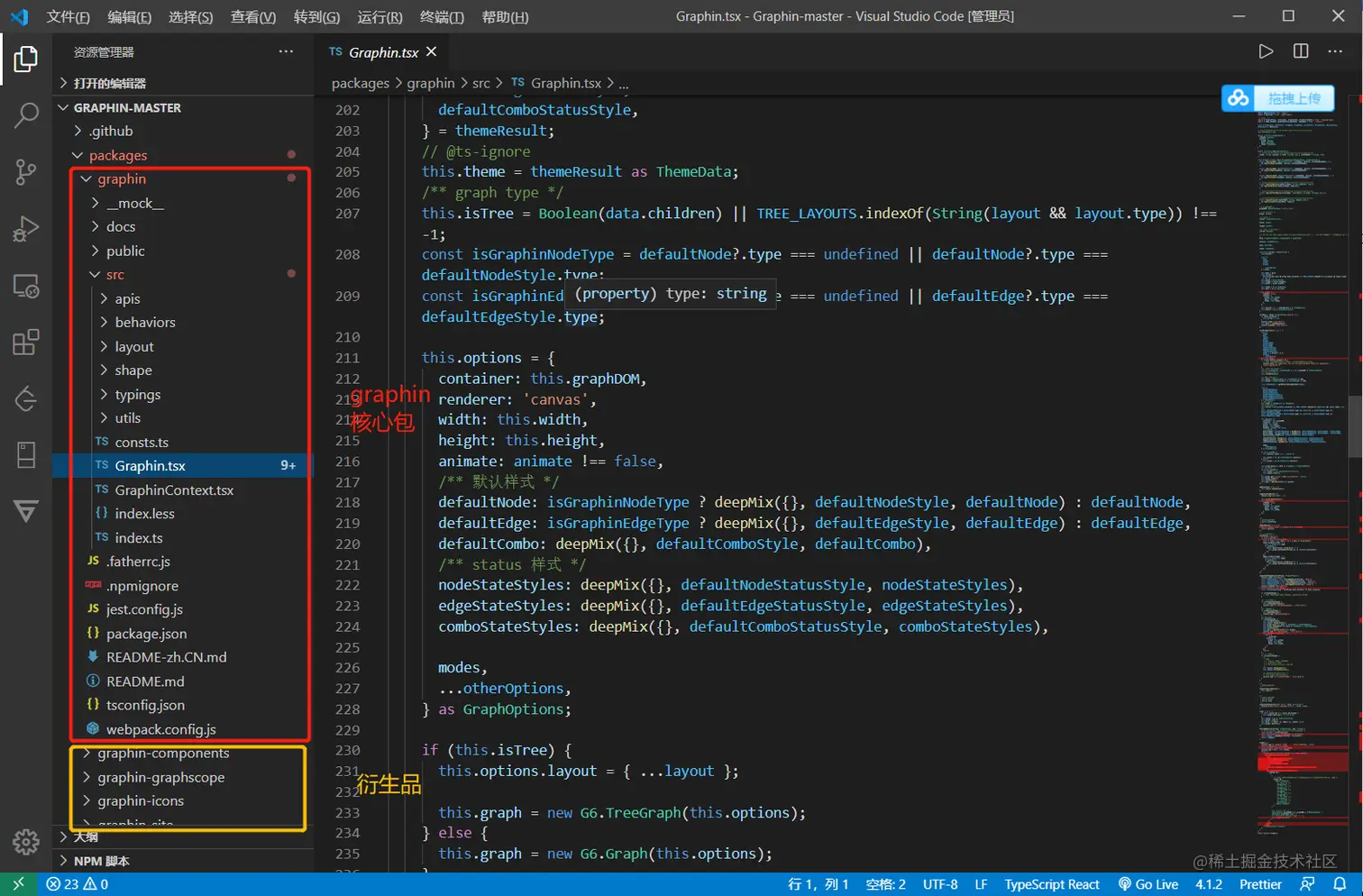This screenshot has height=896, width=1363.
Task: Change indentation 空格: 2
Action: point(885,884)
